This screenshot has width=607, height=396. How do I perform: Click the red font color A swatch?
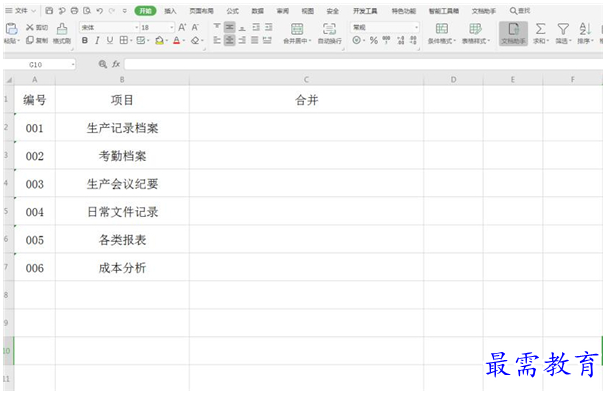[177, 40]
